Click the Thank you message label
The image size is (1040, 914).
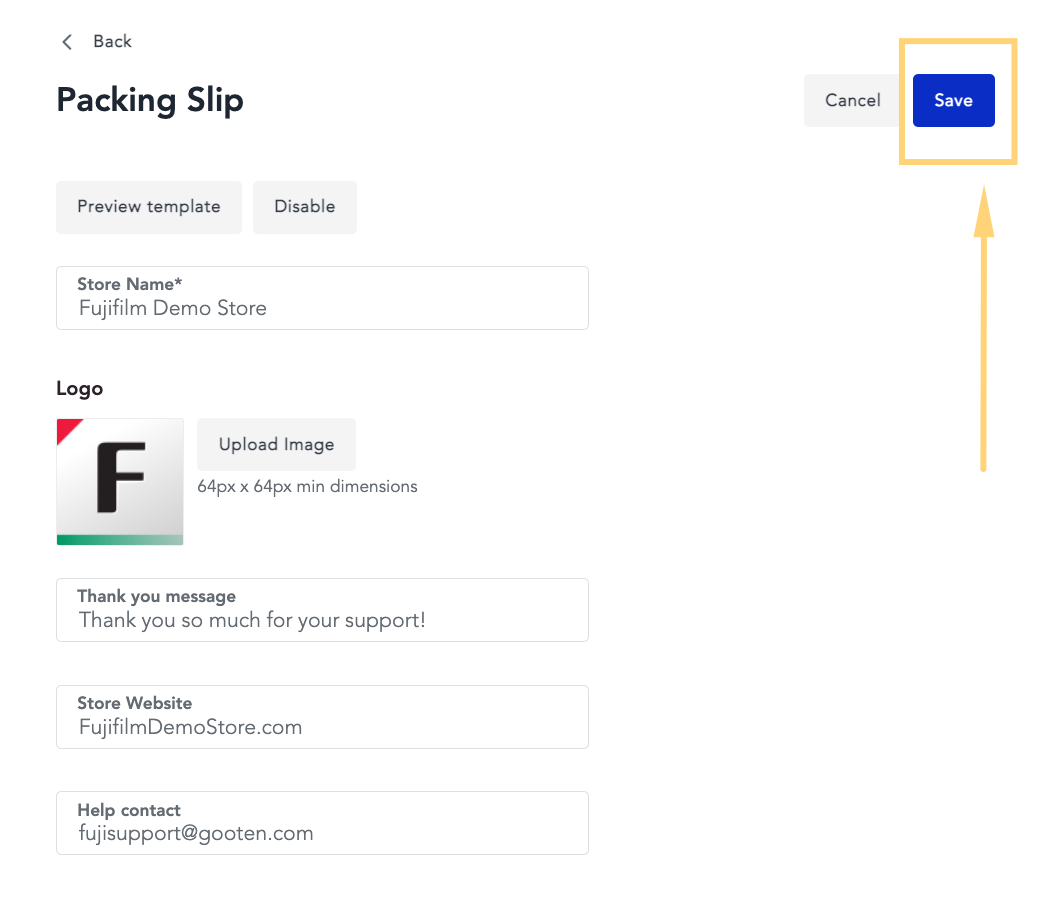tap(157, 596)
